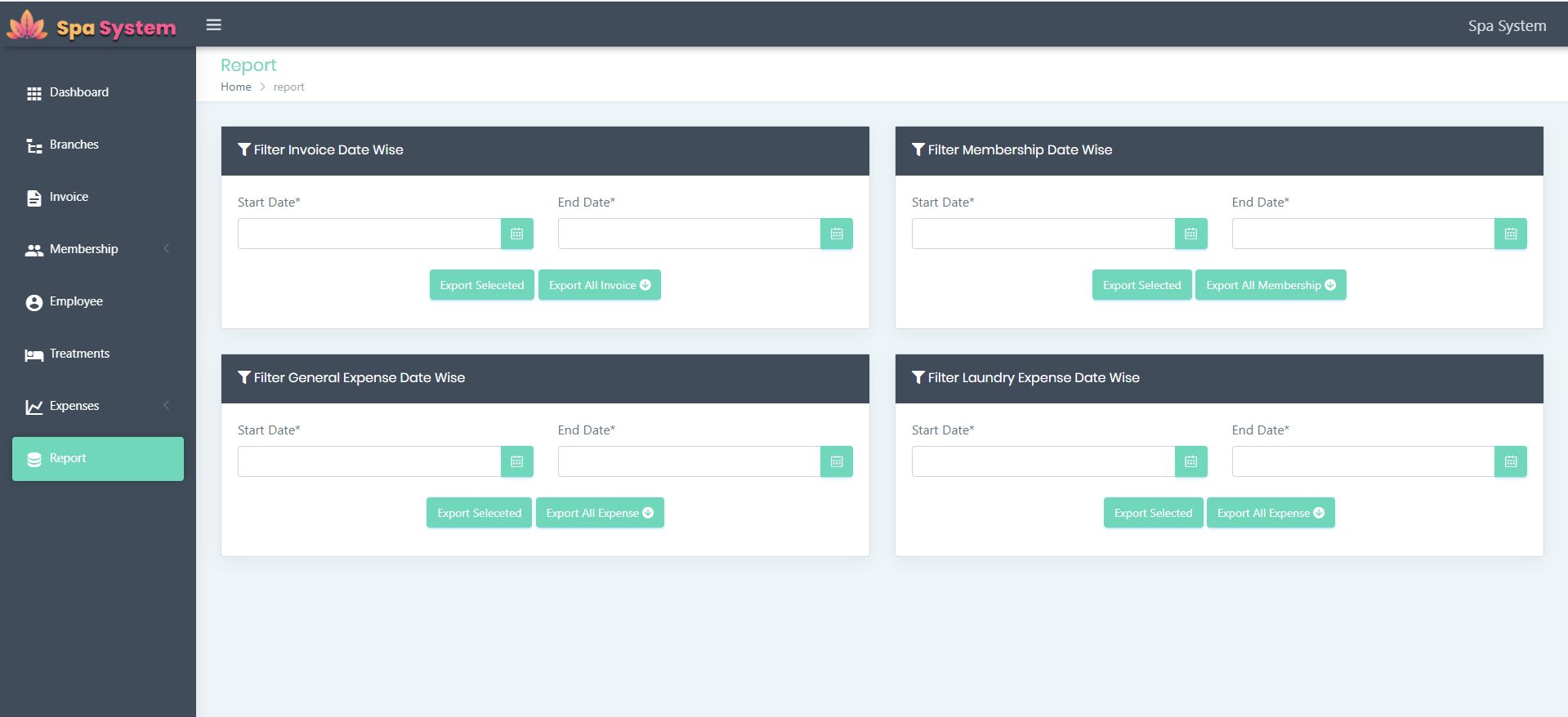
Task: Click funnel icon in Filter Laundry Expense header
Action: (918, 377)
